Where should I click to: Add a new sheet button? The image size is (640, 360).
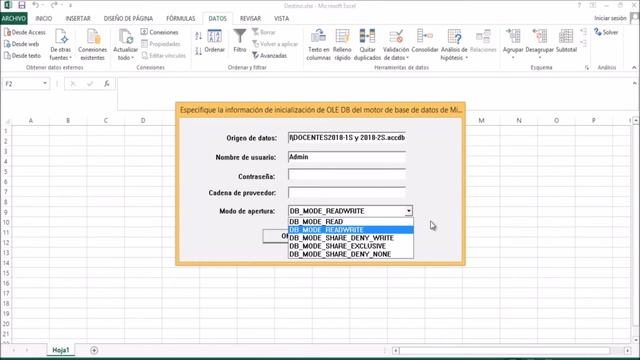94,350
